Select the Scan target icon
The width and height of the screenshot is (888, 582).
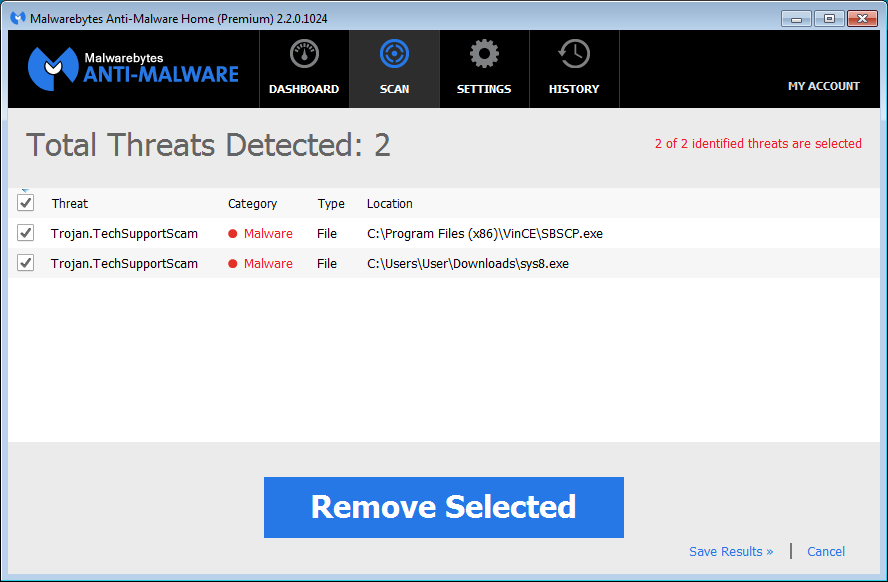click(x=394, y=55)
